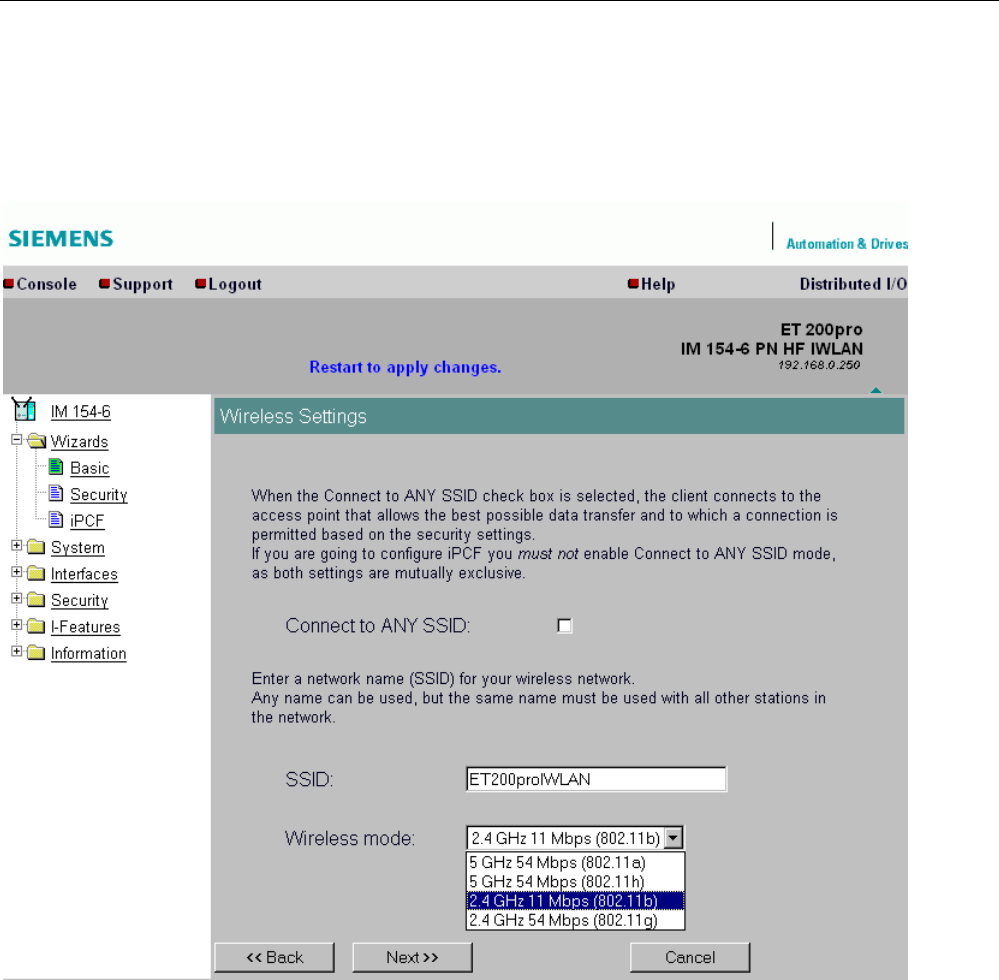Click the top-level Security folder icon
The image size is (999, 980).
(x=36, y=600)
